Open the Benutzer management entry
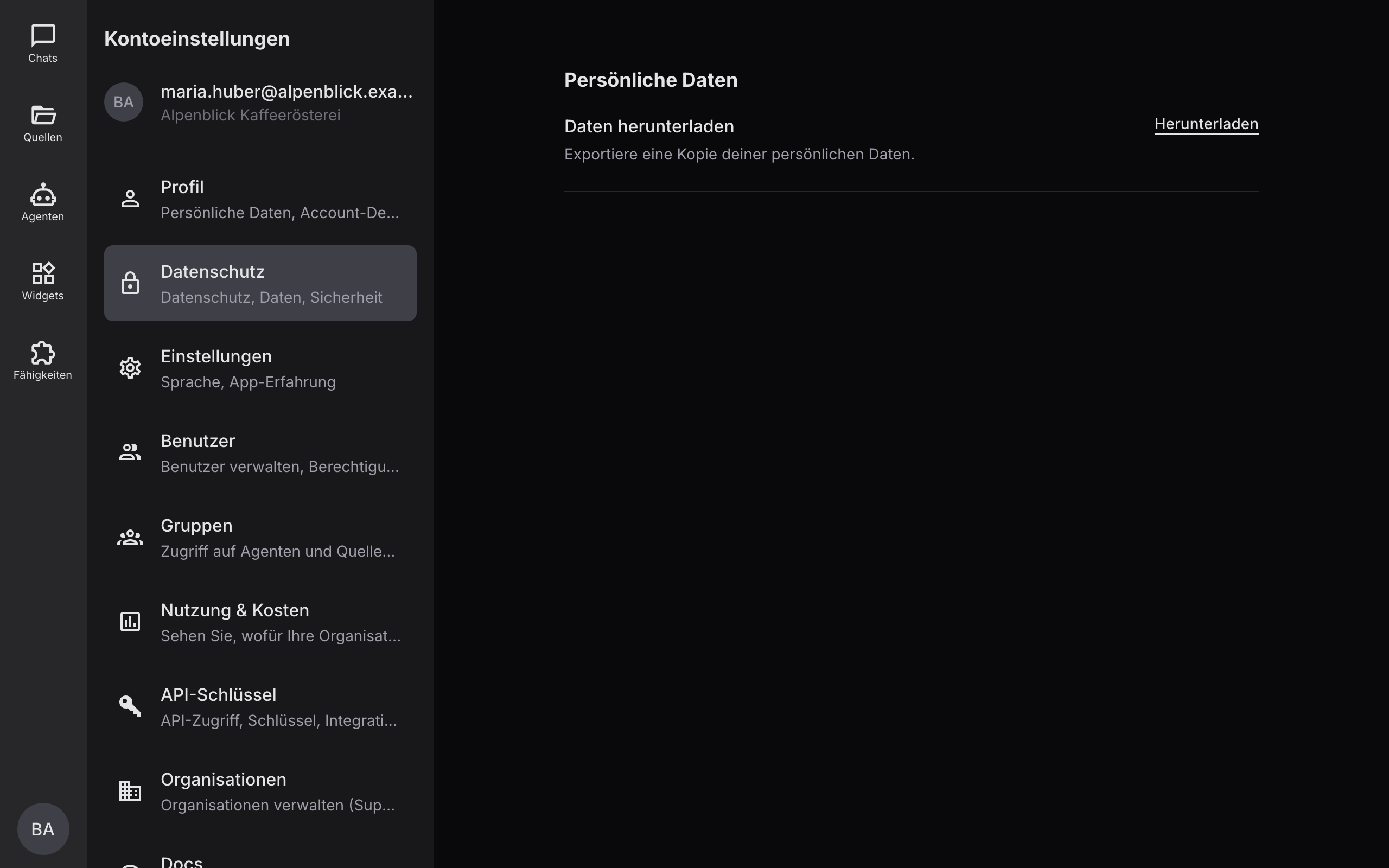1389x868 pixels. (x=260, y=452)
